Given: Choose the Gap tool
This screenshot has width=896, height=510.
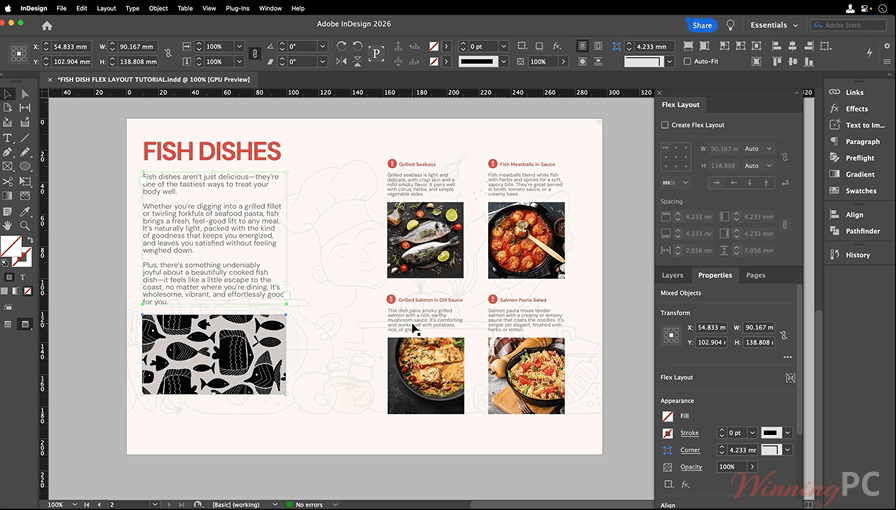Looking at the screenshot, I should [x=25, y=108].
